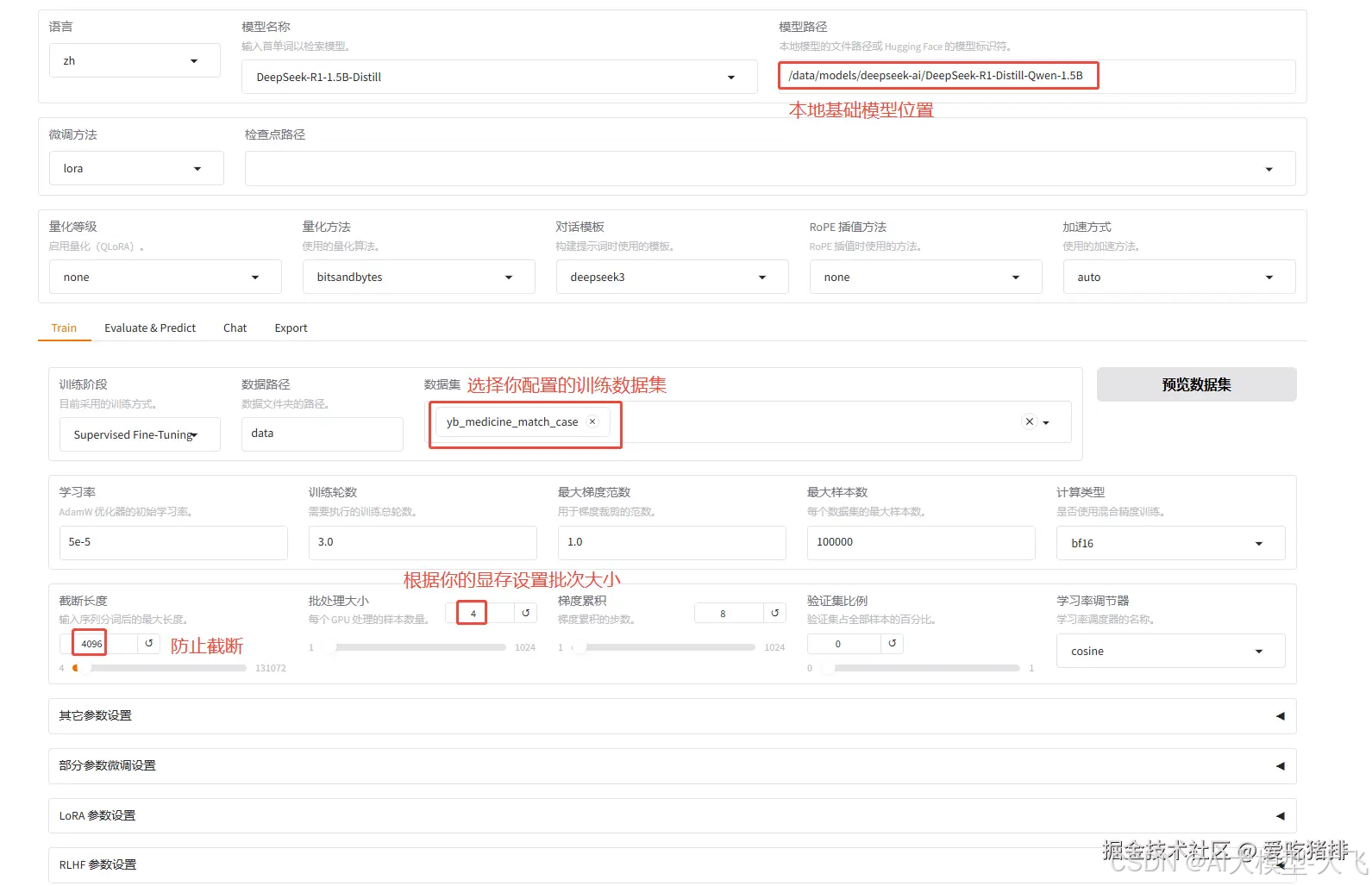Open the RoPE scaling dropdown
Image resolution: width=1372 pixels, height=886 pixels.
click(x=925, y=277)
